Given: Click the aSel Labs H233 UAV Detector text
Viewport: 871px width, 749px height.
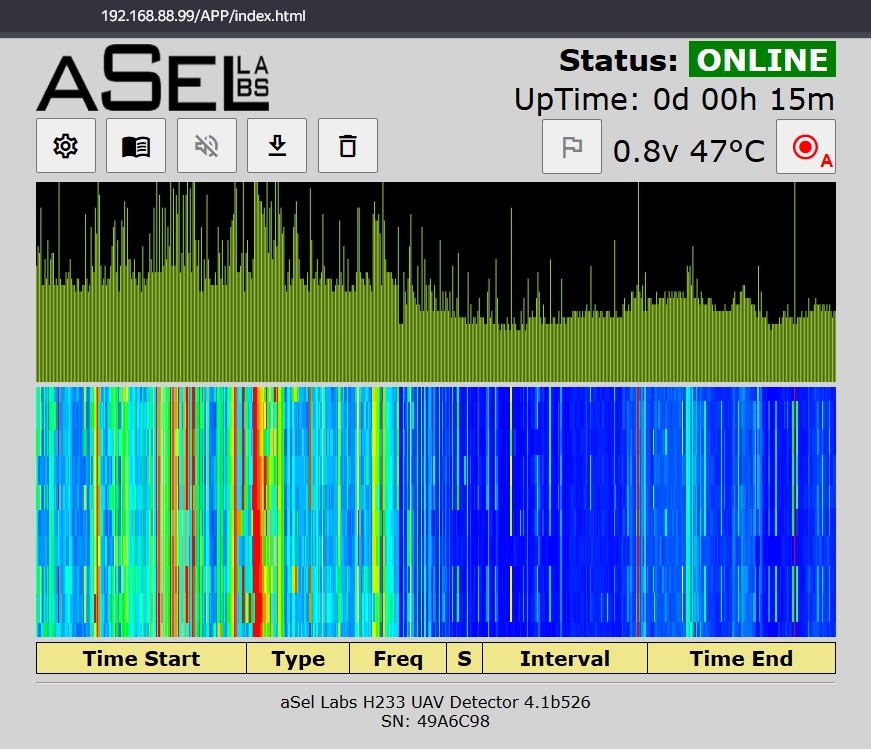Looking at the screenshot, I should pyautogui.click(x=435, y=702).
